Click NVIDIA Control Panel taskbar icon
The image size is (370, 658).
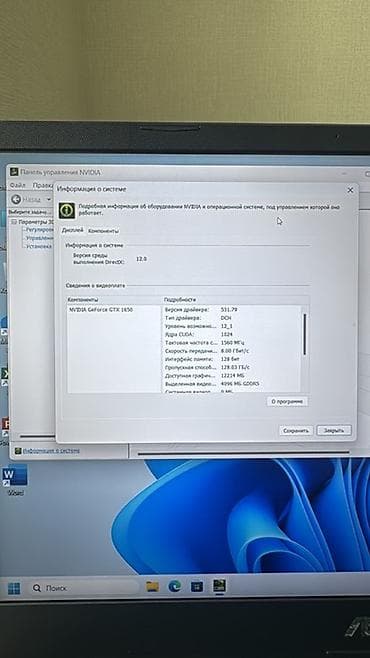pos(219,586)
